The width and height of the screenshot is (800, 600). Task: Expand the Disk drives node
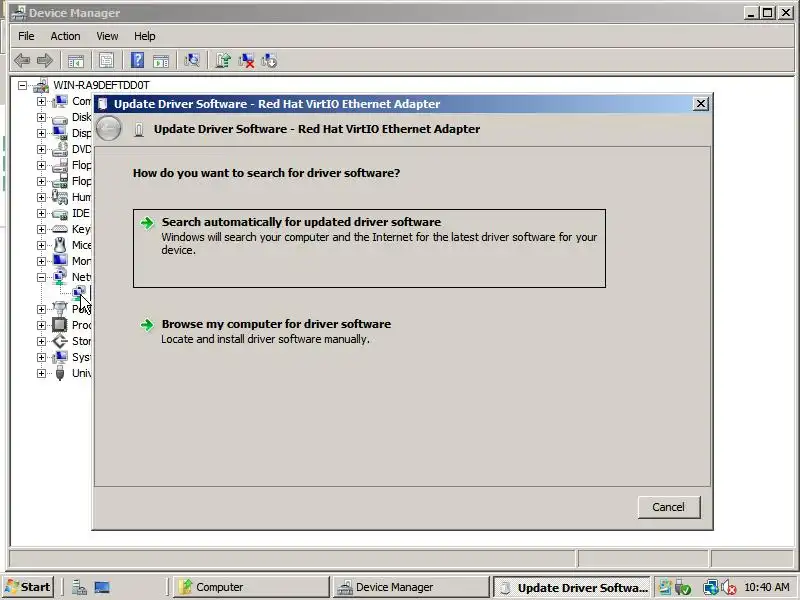click(41, 117)
